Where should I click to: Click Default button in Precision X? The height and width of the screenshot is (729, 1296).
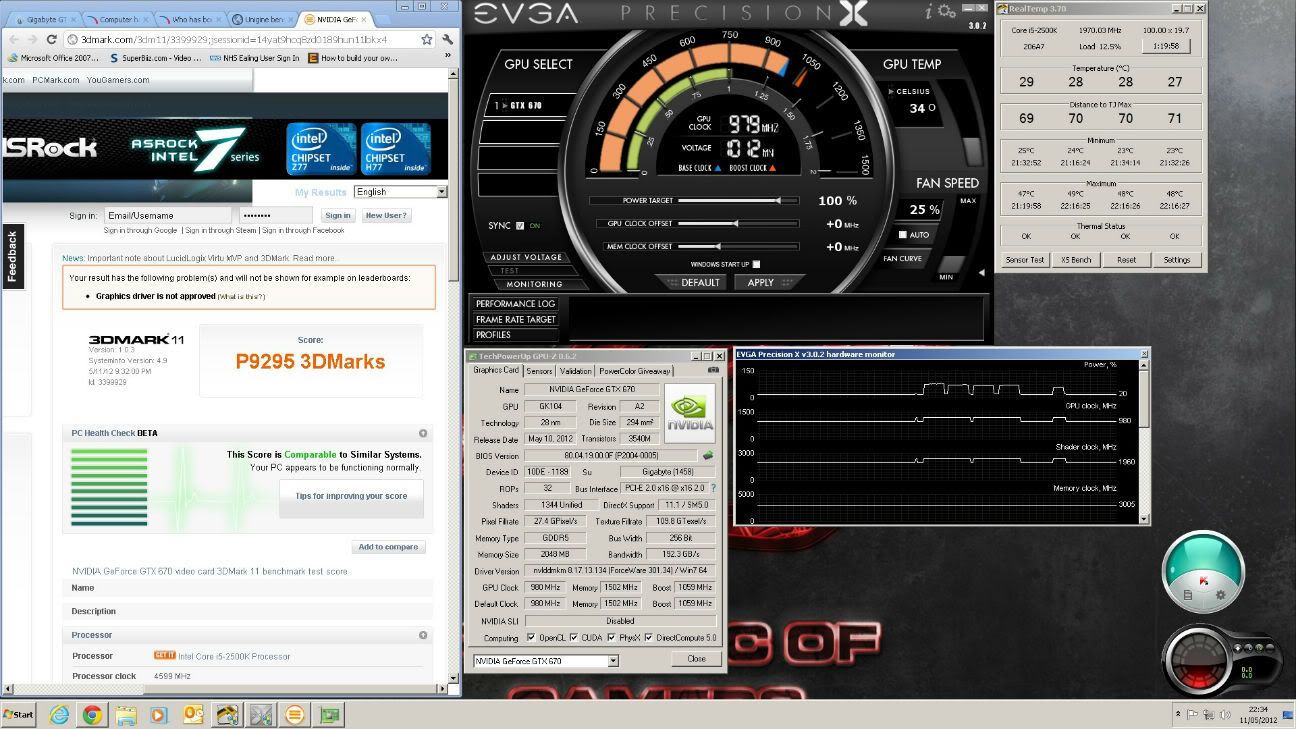click(694, 283)
